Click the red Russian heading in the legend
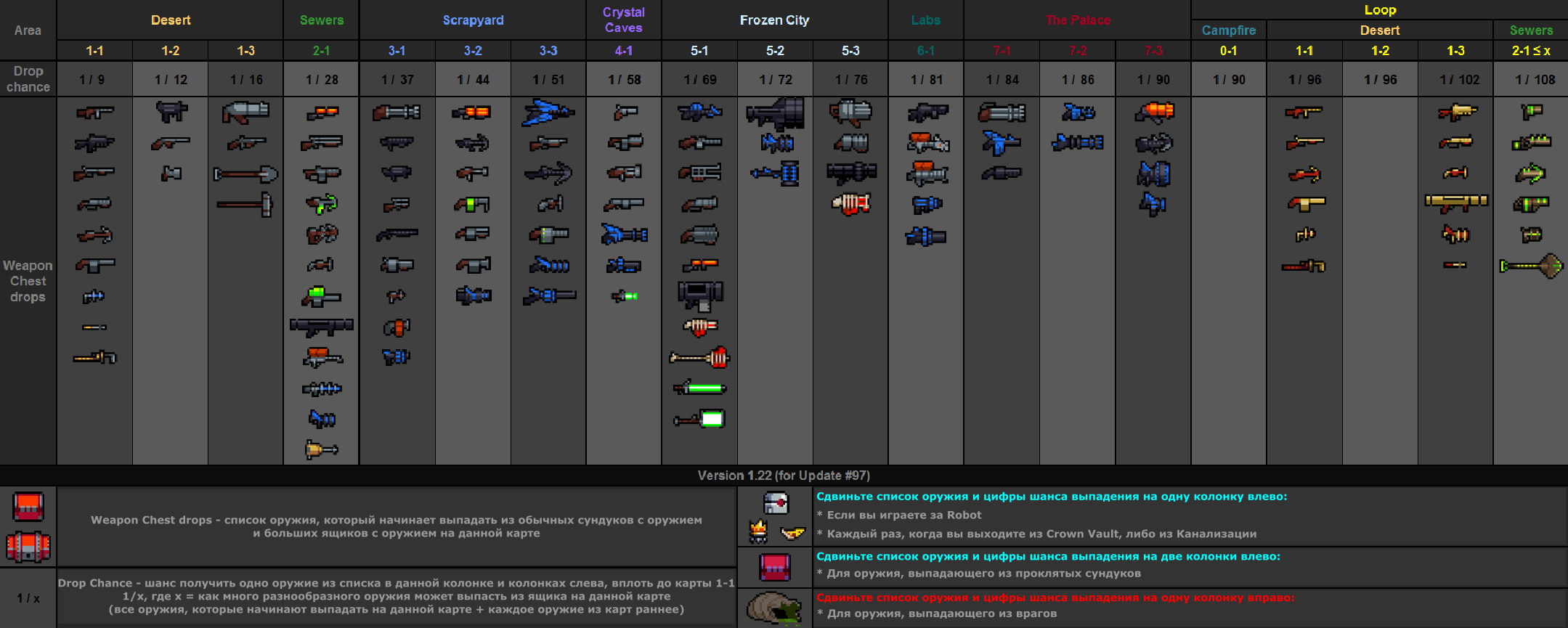 point(1055,598)
